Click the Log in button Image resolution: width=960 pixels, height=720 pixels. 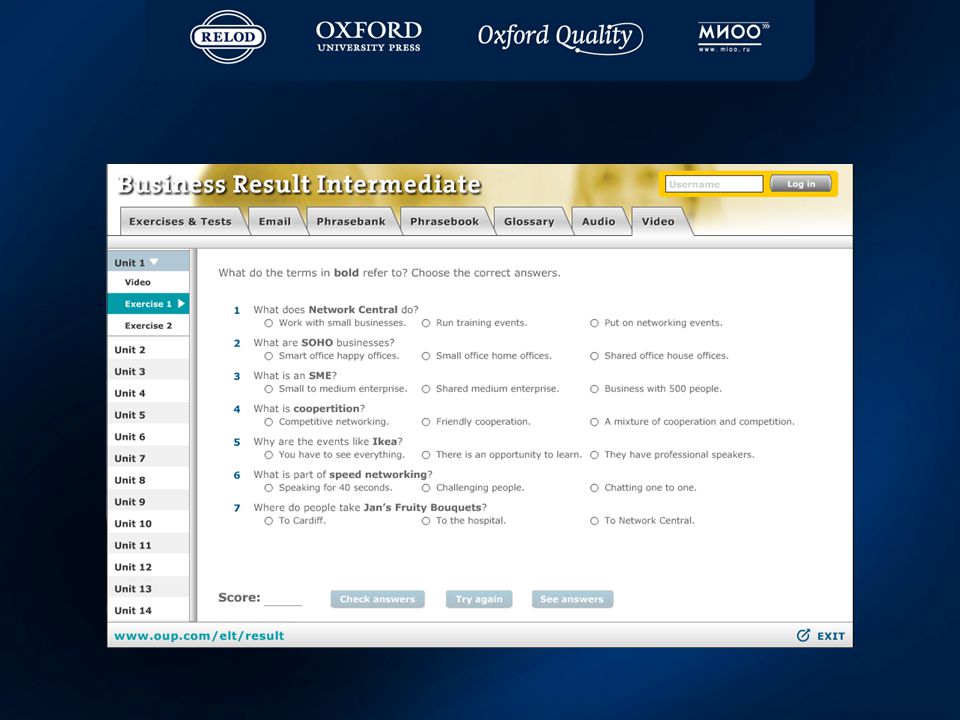point(801,184)
